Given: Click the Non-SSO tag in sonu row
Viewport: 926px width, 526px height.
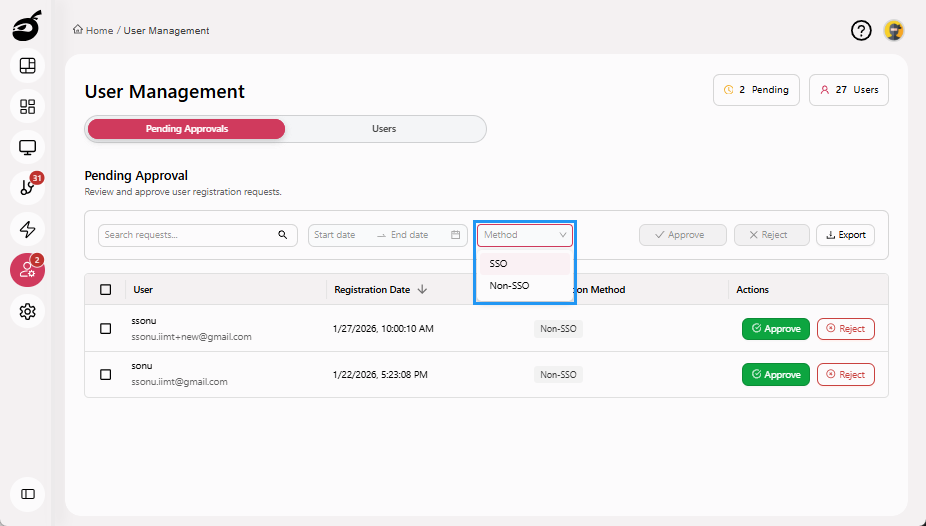Looking at the screenshot, I should pos(558,374).
